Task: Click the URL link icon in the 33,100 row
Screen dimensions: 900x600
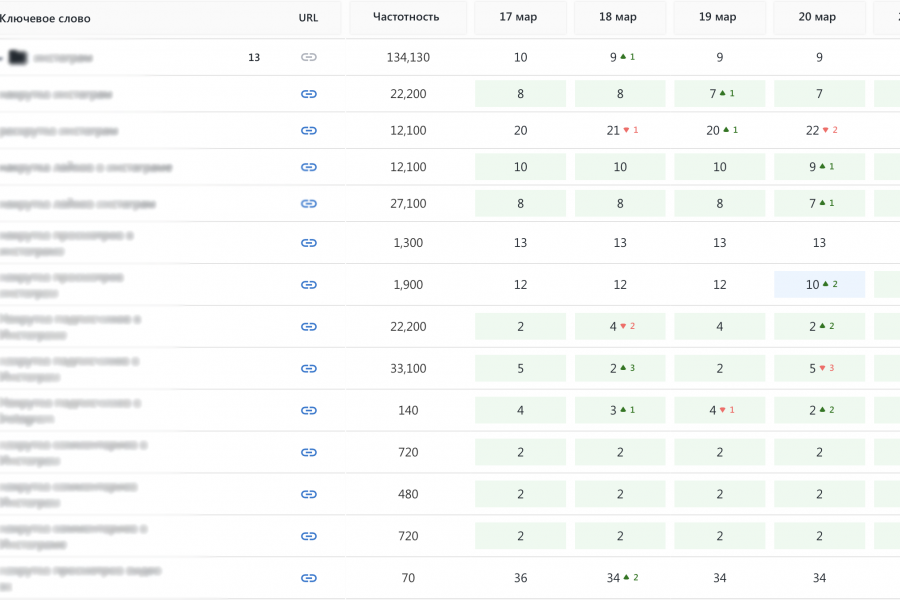Action: coord(309,369)
